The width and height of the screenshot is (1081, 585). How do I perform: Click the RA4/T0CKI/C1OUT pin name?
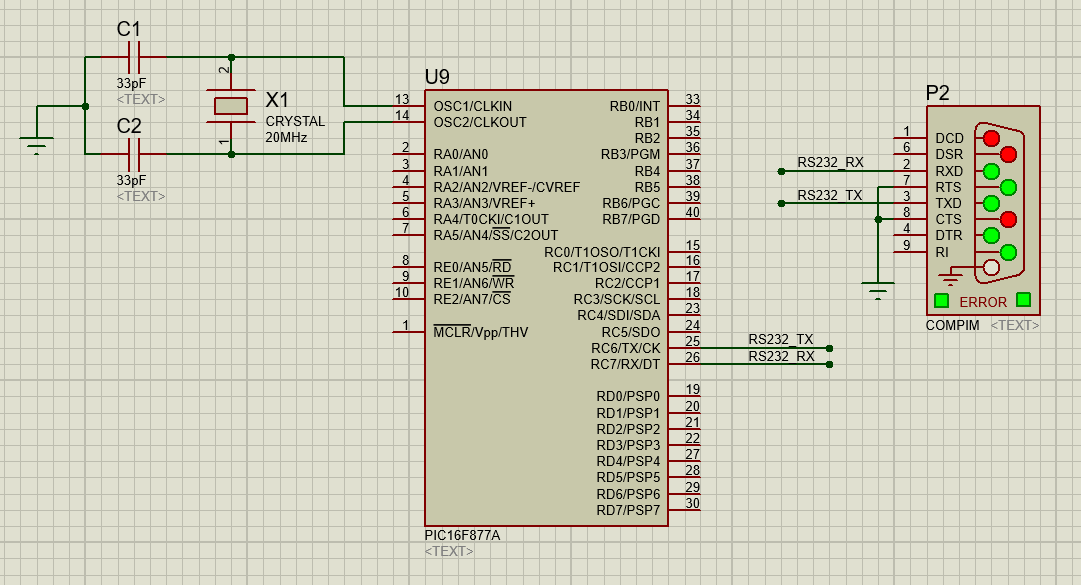(491, 219)
